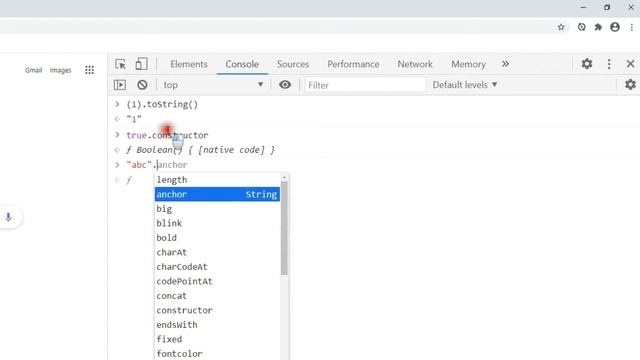Minimize the browser window
640x360 pixels.
pyautogui.click(x=583, y=7)
